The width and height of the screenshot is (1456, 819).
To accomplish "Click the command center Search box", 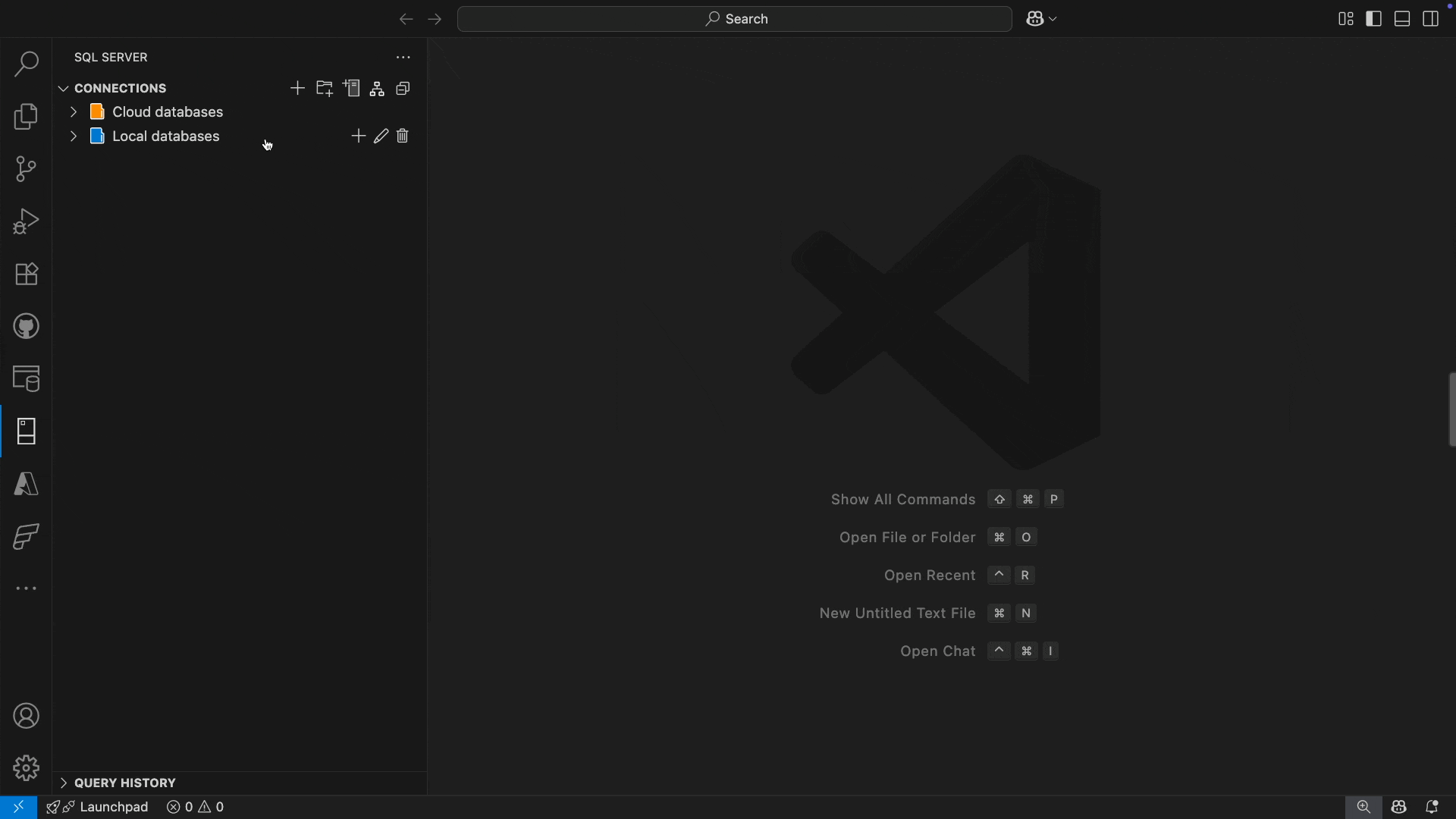I will [x=735, y=19].
